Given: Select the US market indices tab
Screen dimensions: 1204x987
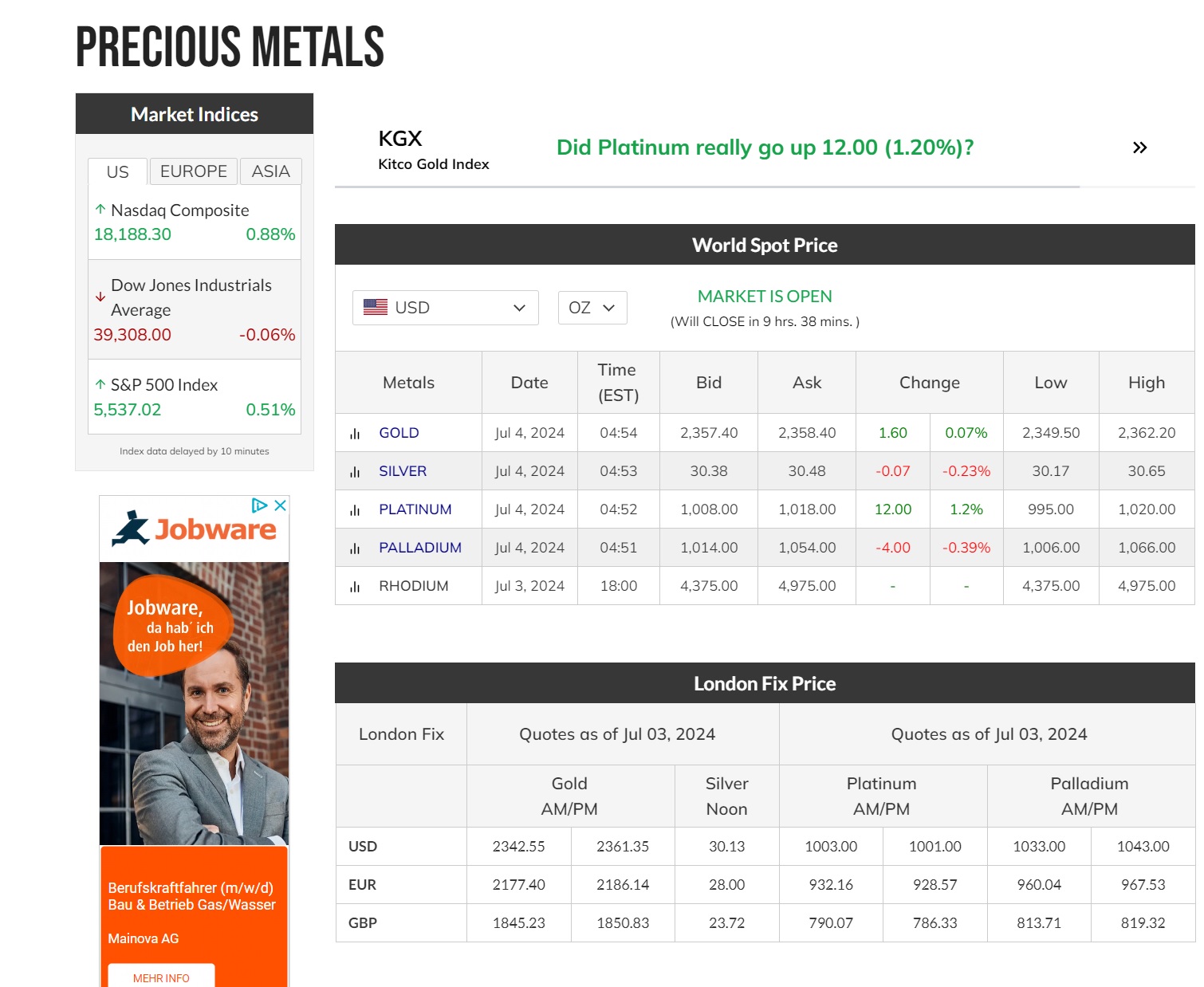Looking at the screenshot, I should tap(117, 172).
